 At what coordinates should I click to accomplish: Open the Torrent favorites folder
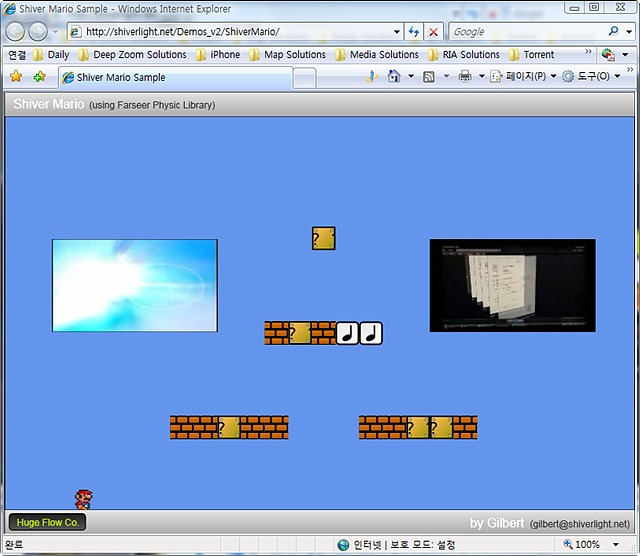(532, 55)
